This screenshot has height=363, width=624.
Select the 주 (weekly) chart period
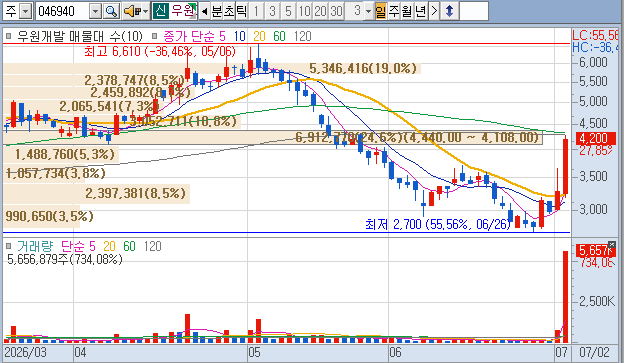pos(394,11)
